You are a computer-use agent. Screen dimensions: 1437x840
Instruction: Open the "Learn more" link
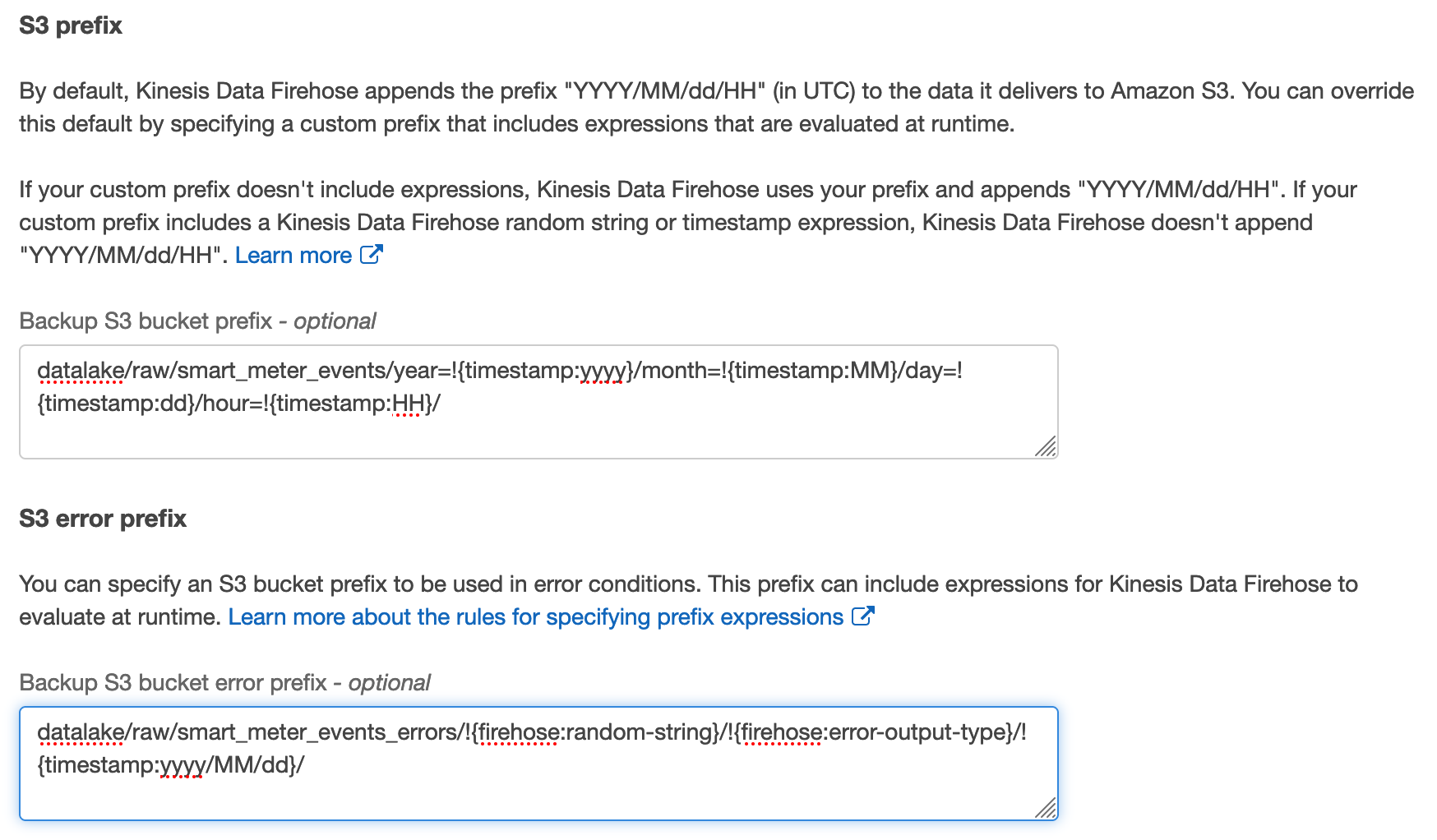[293, 256]
